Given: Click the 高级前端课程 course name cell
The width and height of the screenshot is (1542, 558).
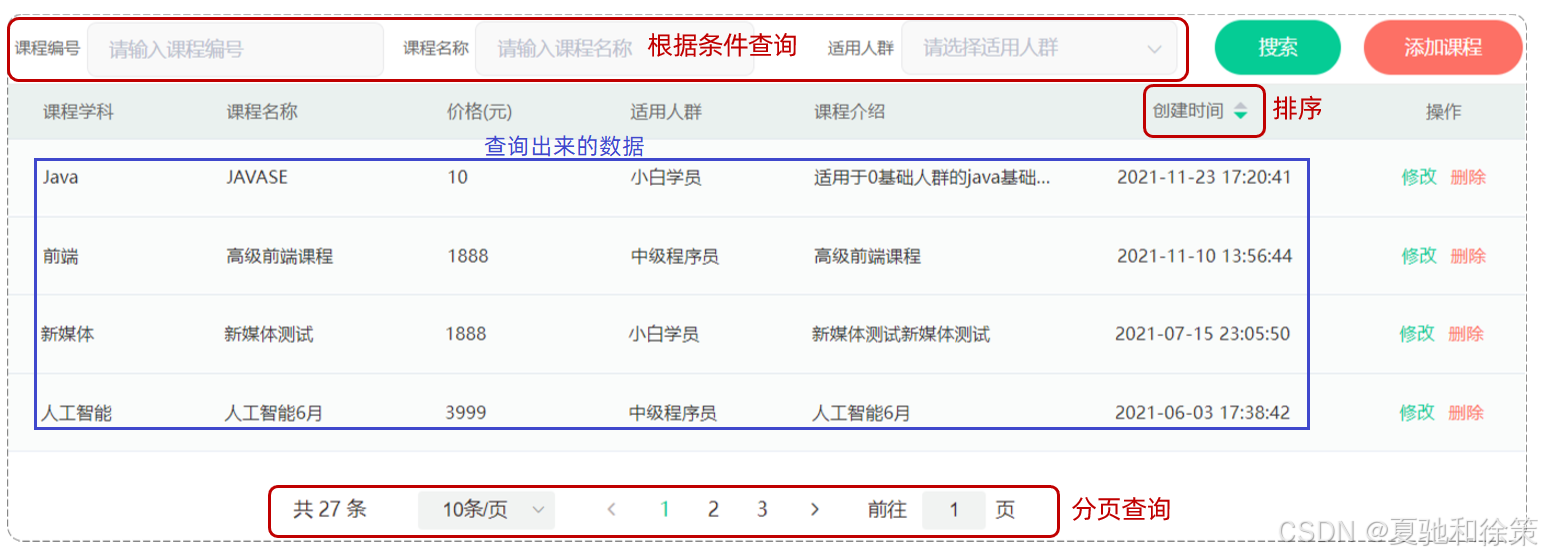Looking at the screenshot, I should pyautogui.click(x=279, y=256).
